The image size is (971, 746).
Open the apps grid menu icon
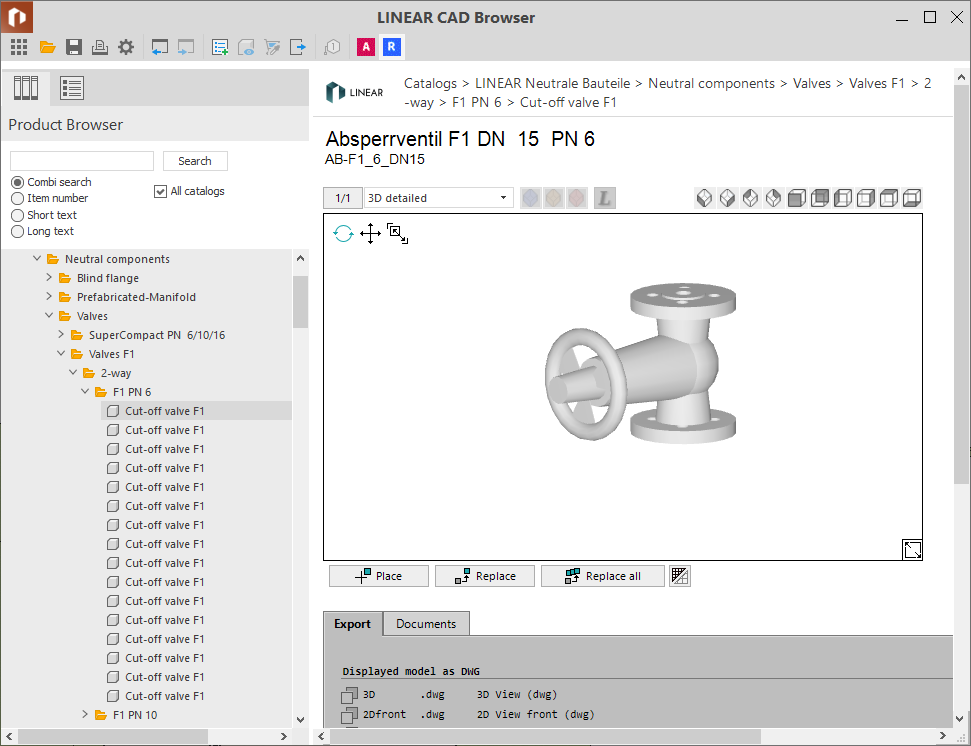19,47
